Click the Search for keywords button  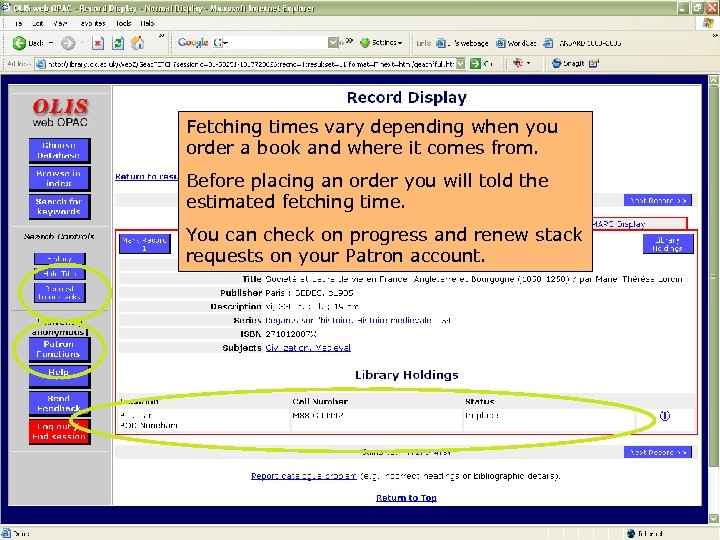coord(59,207)
